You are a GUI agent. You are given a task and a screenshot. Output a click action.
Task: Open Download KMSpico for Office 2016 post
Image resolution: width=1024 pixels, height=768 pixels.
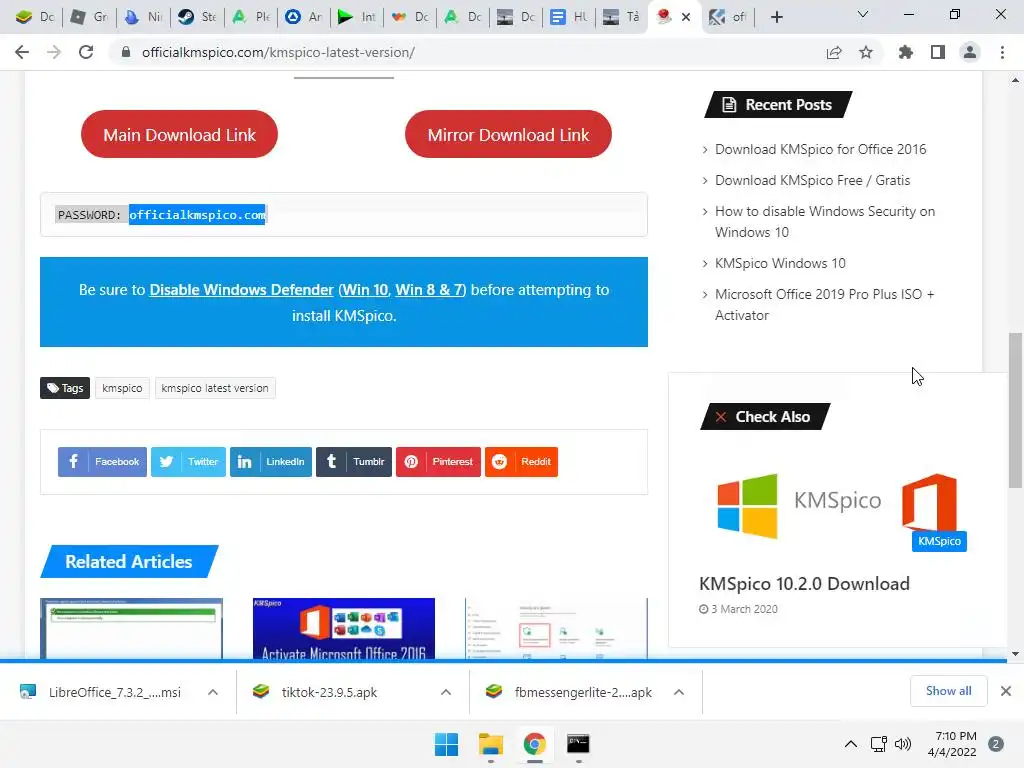point(820,150)
